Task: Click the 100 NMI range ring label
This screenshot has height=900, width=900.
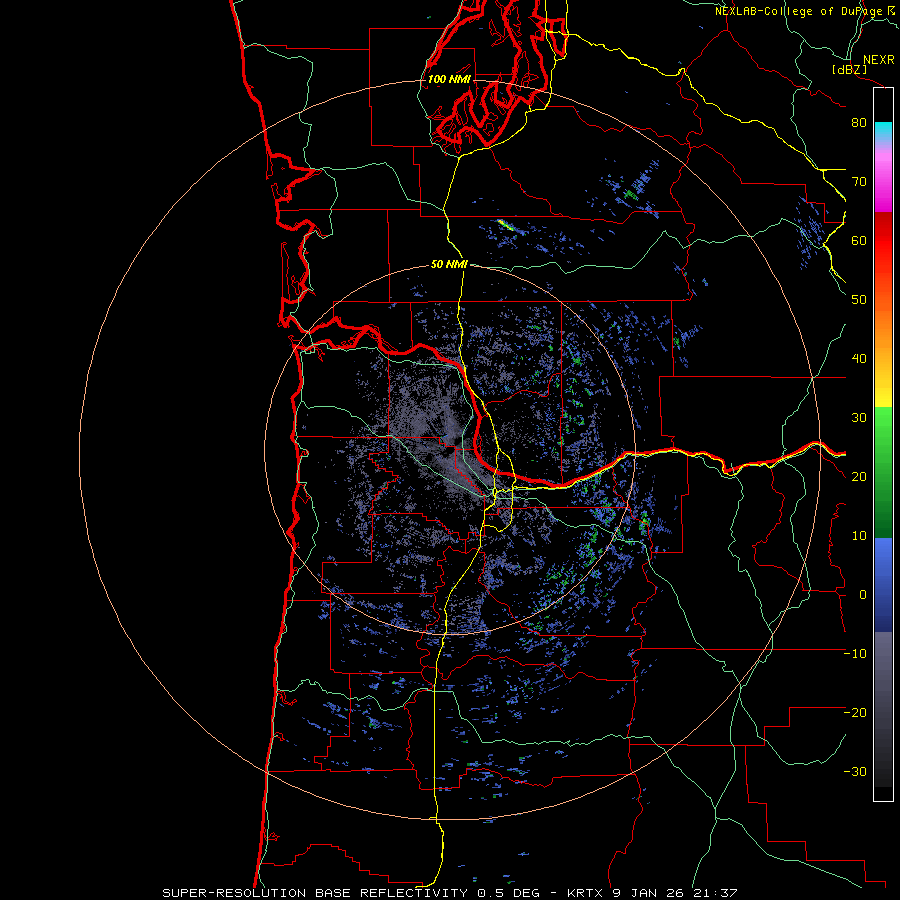Action: (449, 79)
